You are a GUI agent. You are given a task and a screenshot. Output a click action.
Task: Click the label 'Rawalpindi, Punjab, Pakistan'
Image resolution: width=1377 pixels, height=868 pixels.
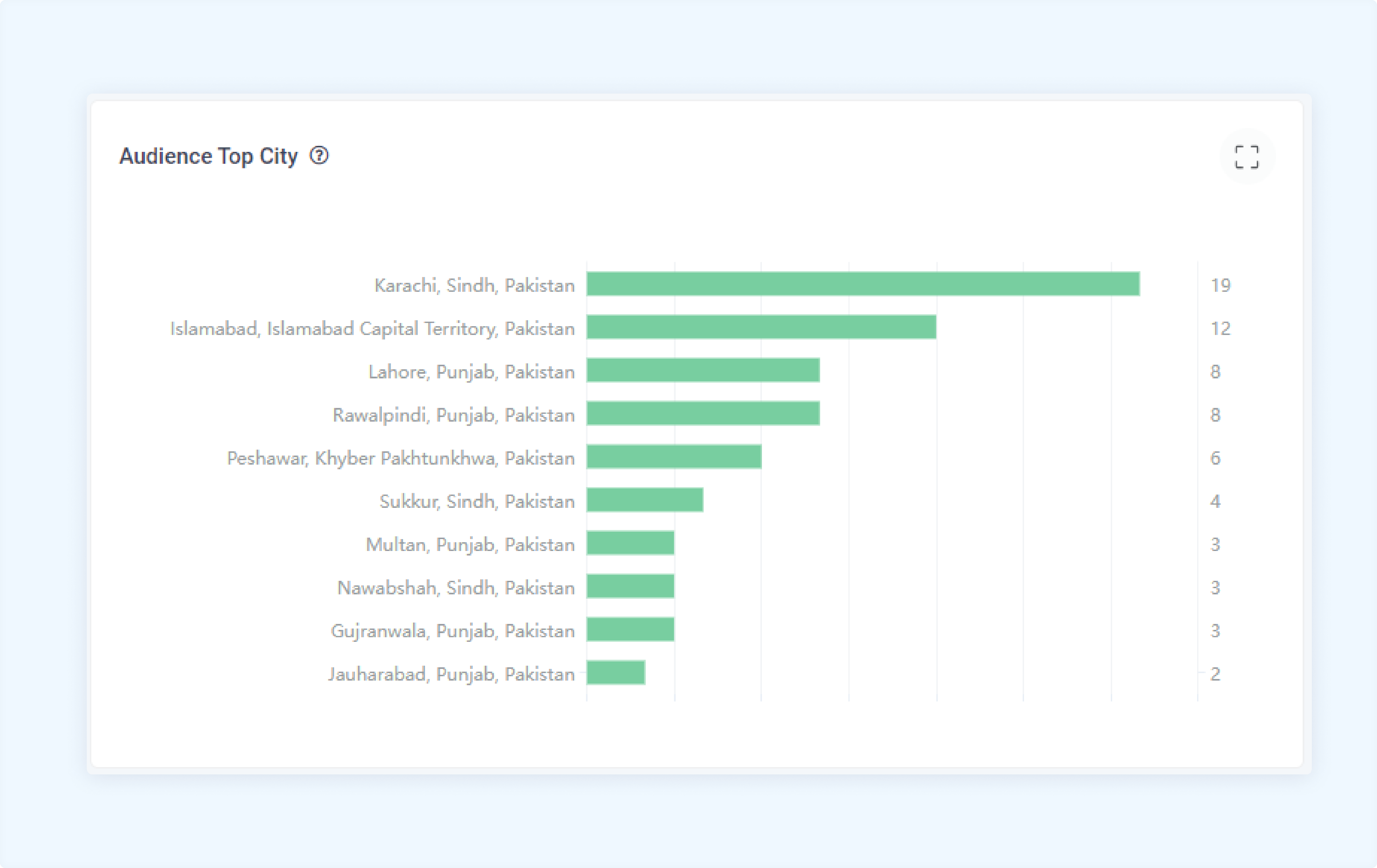coord(453,415)
